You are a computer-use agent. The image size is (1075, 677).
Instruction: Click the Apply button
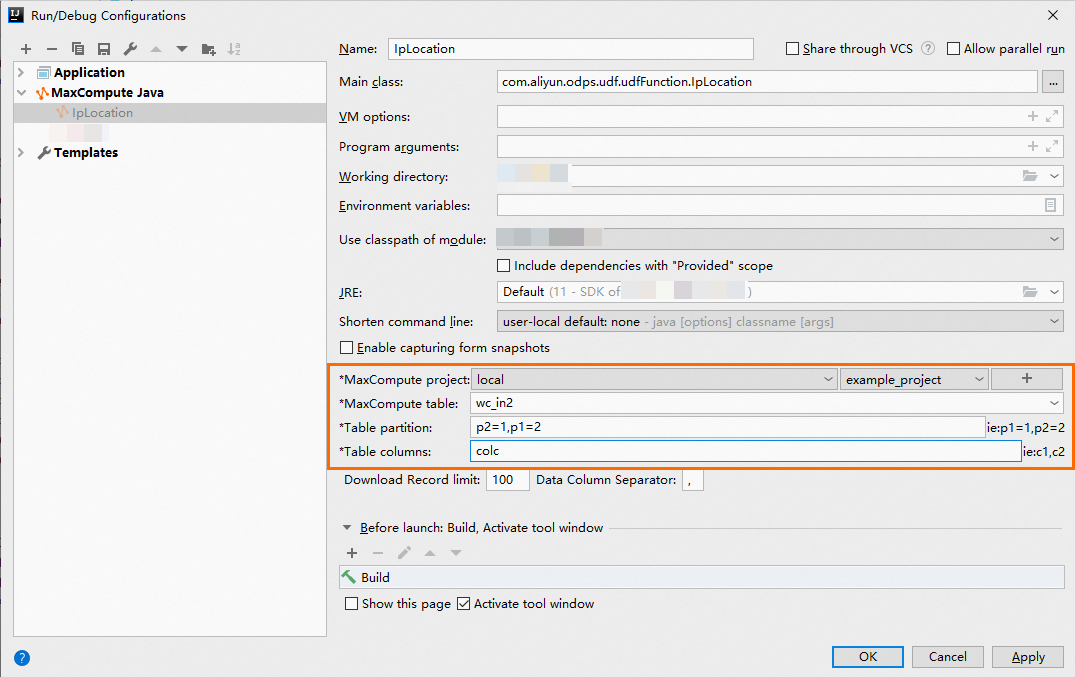click(1027, 657)
